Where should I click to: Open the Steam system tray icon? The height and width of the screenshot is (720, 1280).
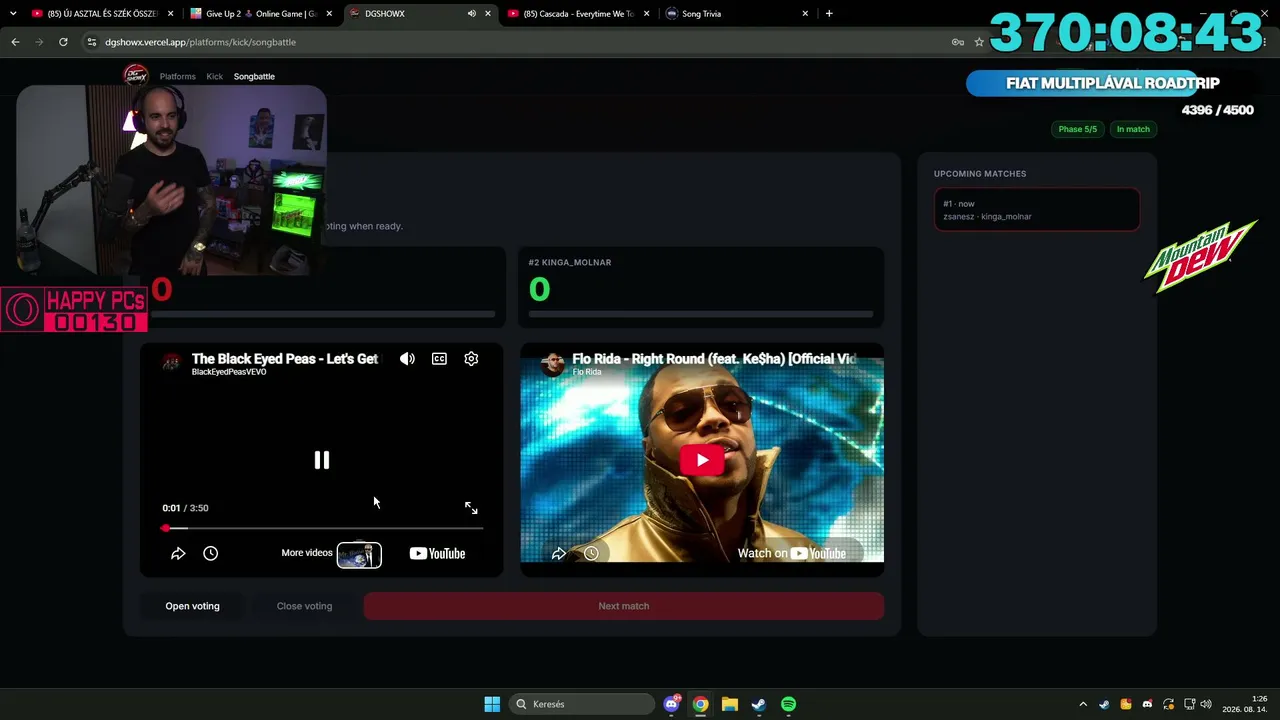[1104, 704]
